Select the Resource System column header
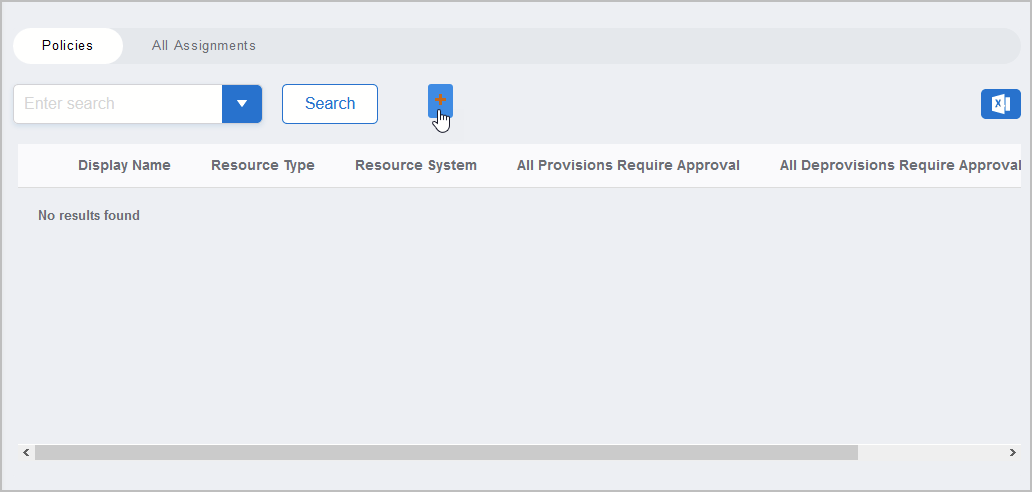 (416, 166)
